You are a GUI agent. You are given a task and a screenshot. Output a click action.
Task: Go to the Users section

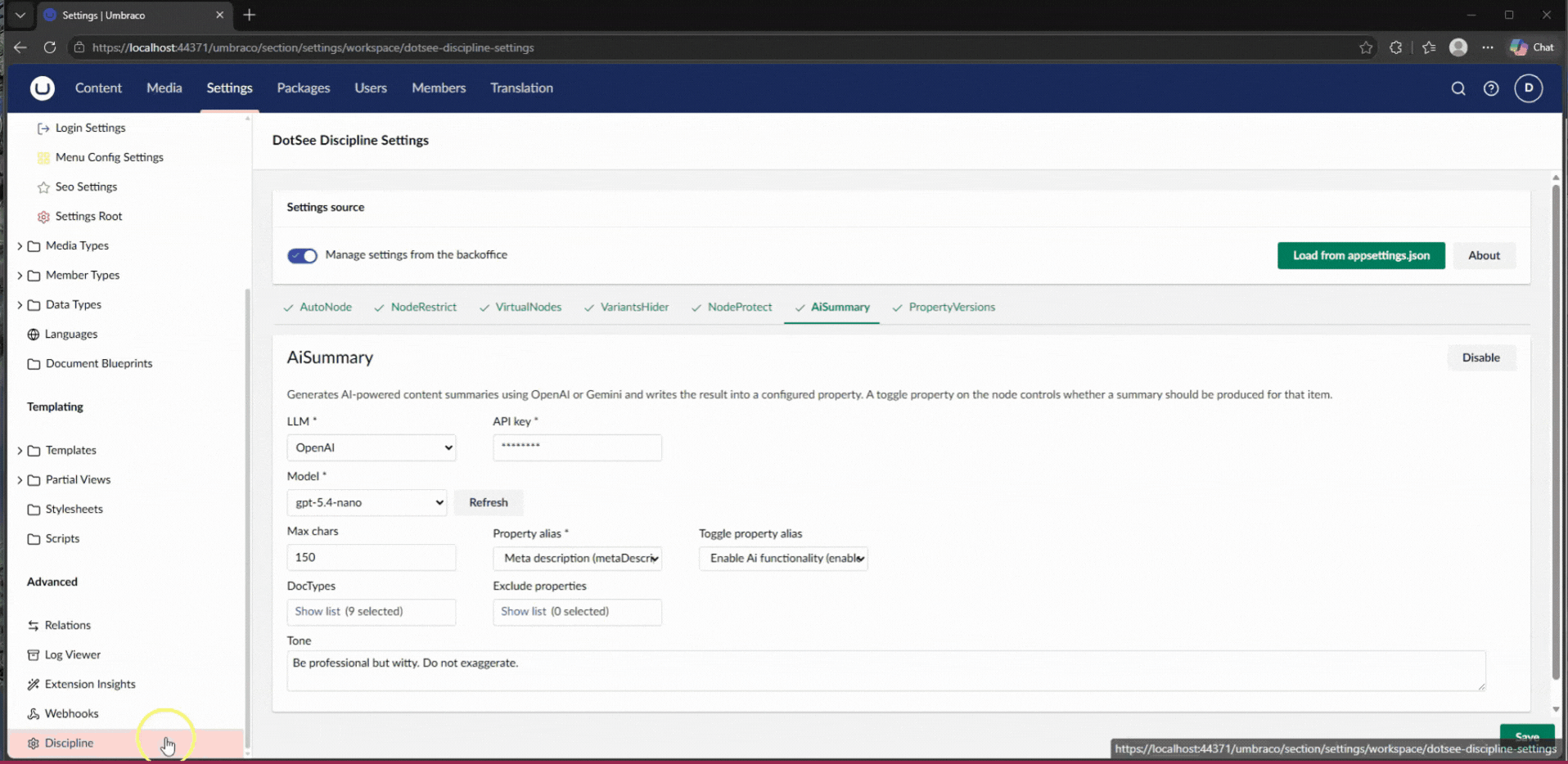371,88
